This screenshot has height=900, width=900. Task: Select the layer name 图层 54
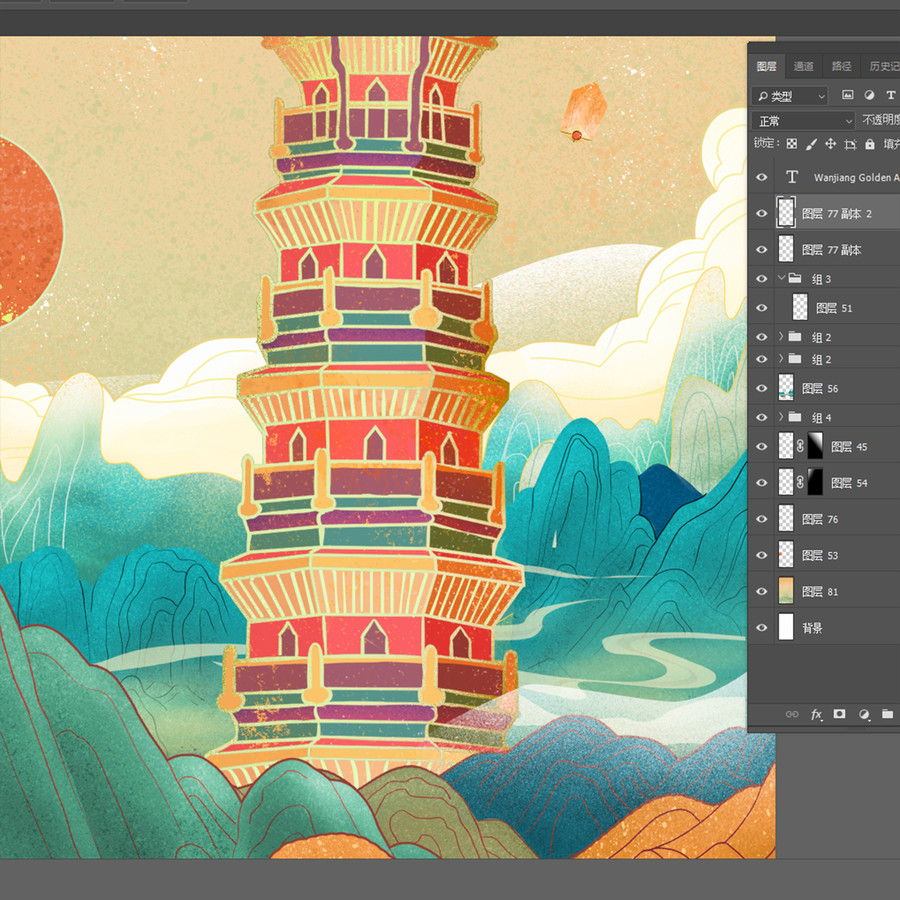[849, 483]
